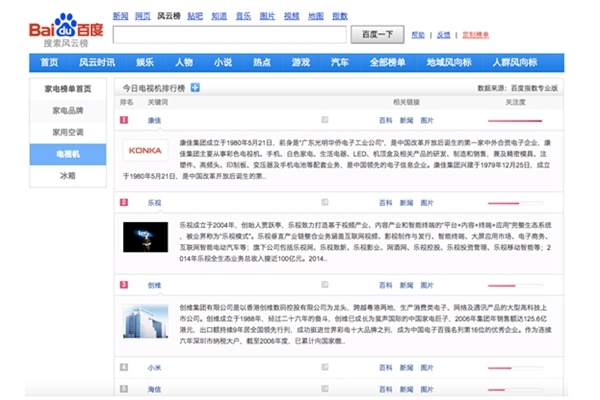Open the 游戏 navbar item
The width and height of the screenshot is (600, 400).
pyautogui.click(x=301, y=62)
